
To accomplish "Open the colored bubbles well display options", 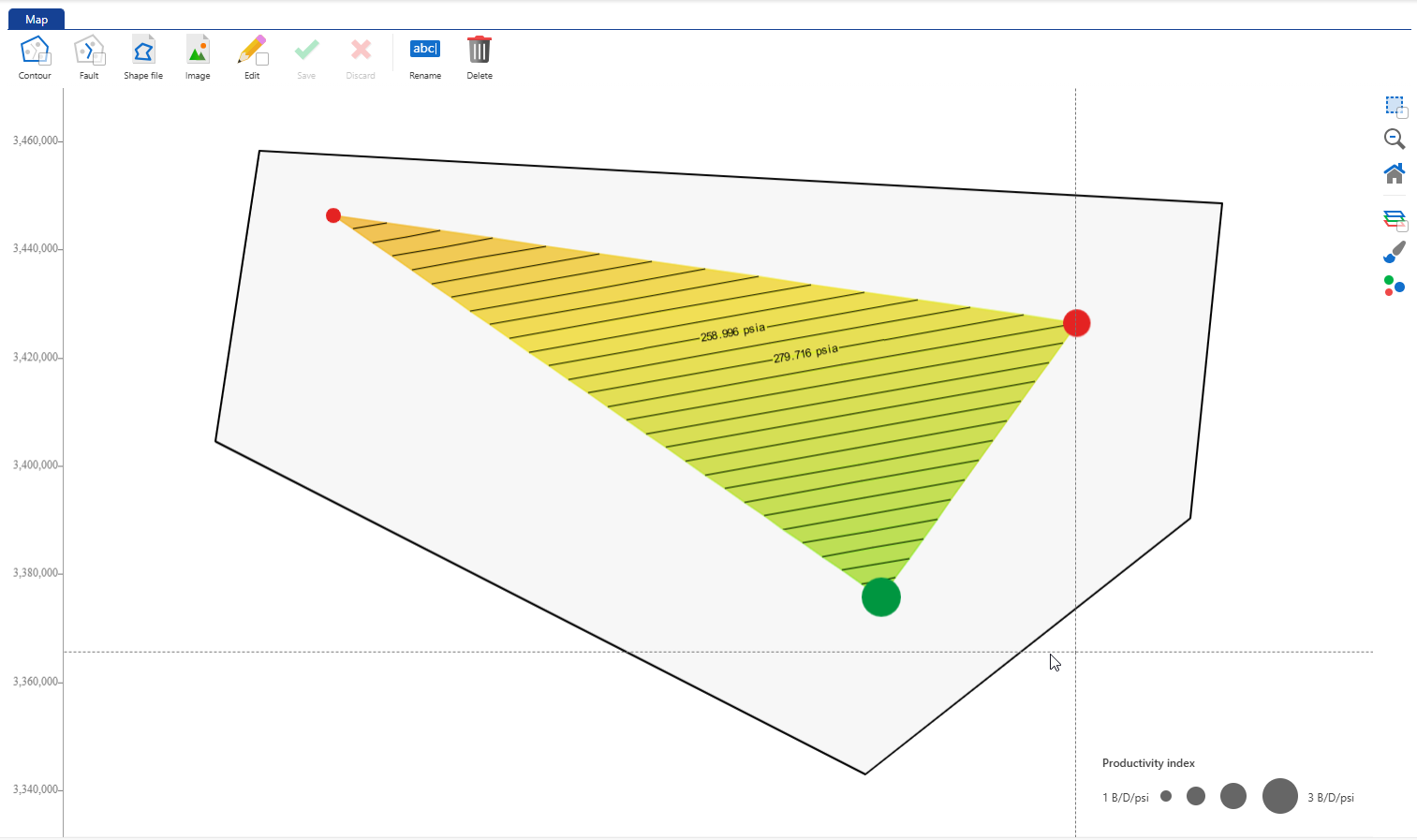I will coord(1395,286).
